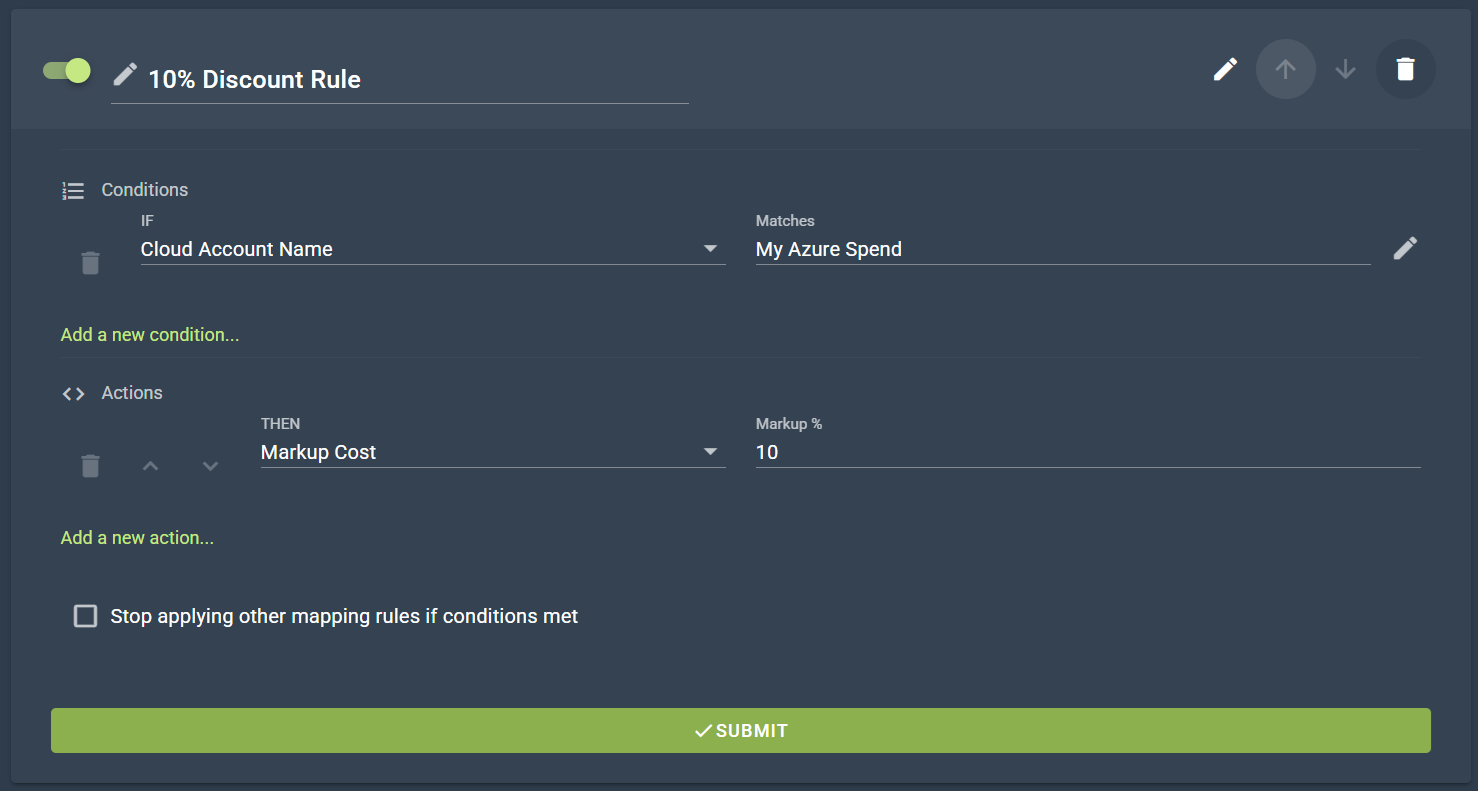The width and height of the screenshot is (1478, 791).
Task: Click the Matches field with My Azure Spend
Action: pos(1062,249)
